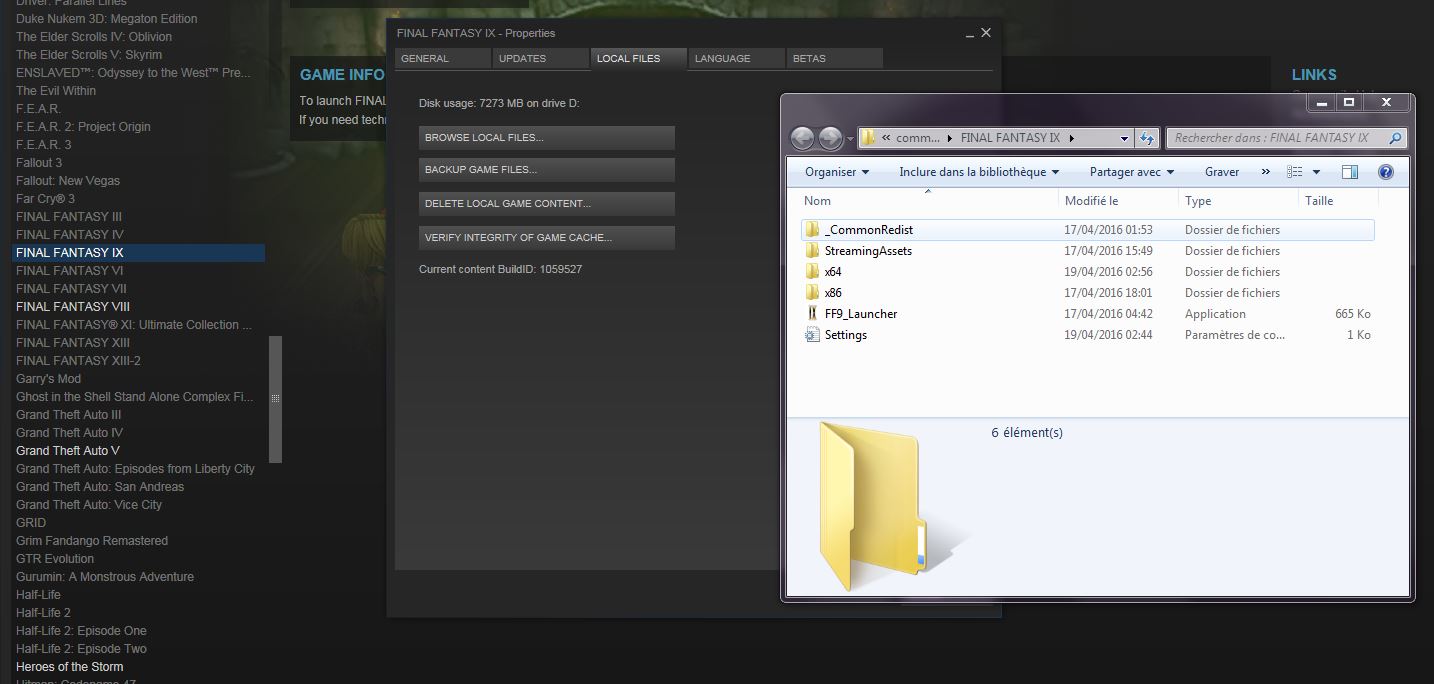Image resolution: width=1434 pixels, height=684 pixels.
Task: Select the x86 folder icon
Action: (812, 293)
